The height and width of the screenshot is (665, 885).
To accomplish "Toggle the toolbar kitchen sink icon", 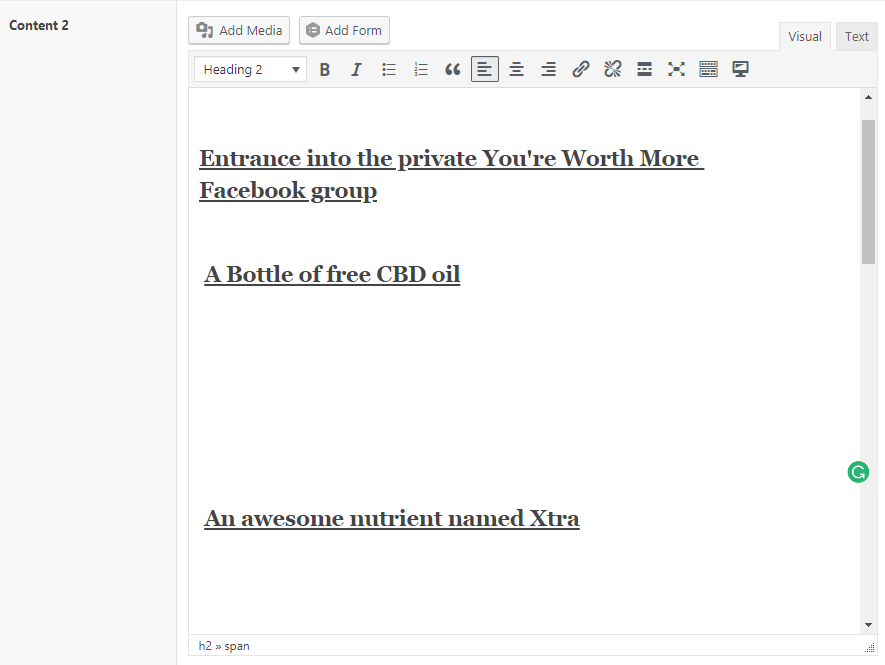I will 708,69.
